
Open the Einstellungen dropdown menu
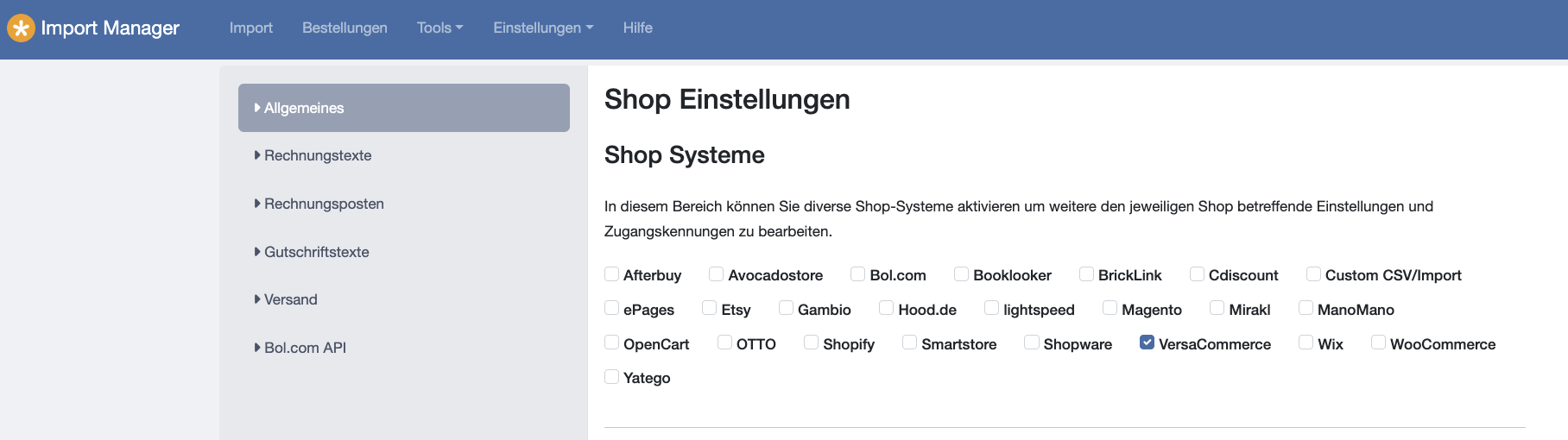pos(543,28)
